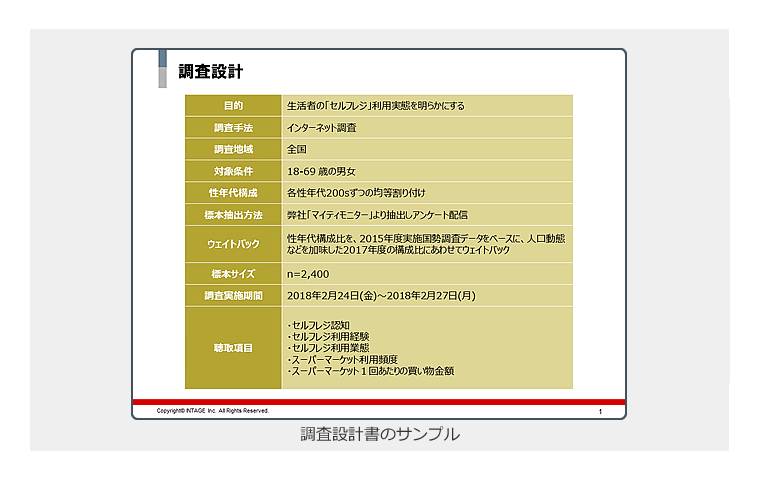Select the 標本抽出方法 label cell
The height and width of the screenshot is (480, 760).
[x=233, y=215]
